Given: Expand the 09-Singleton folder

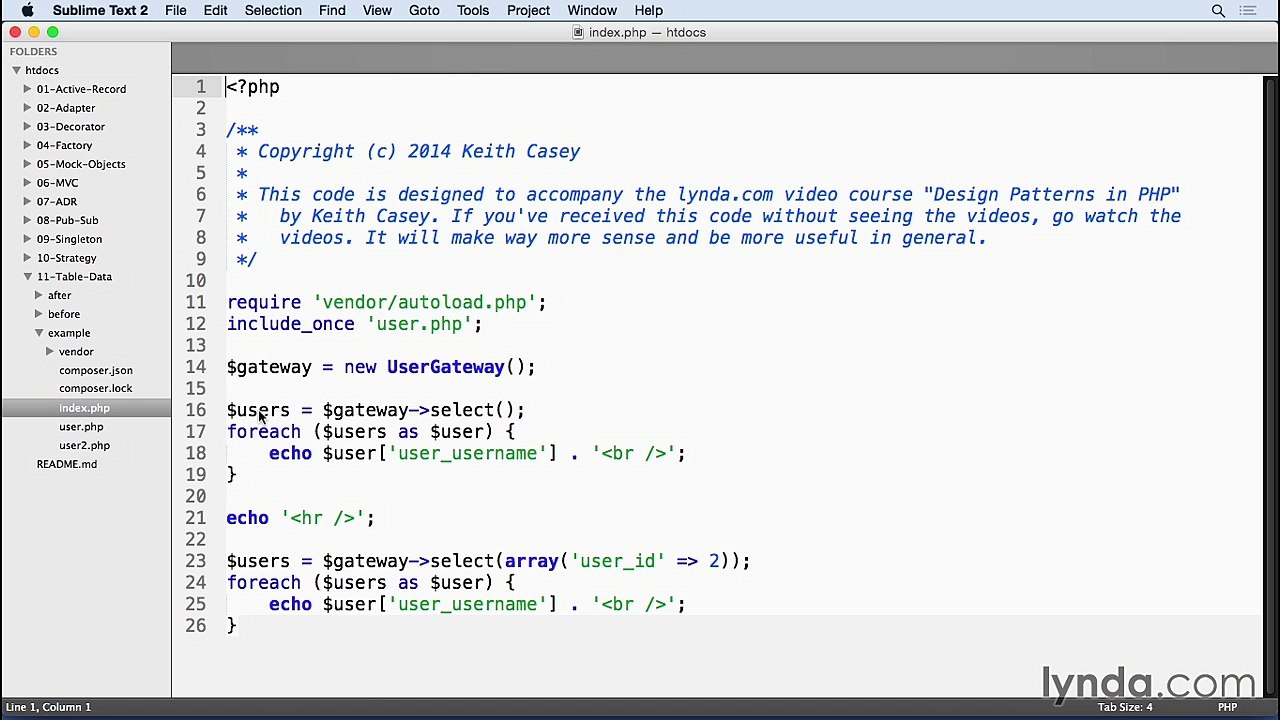Looking at the screenshot, I should 28,239.
